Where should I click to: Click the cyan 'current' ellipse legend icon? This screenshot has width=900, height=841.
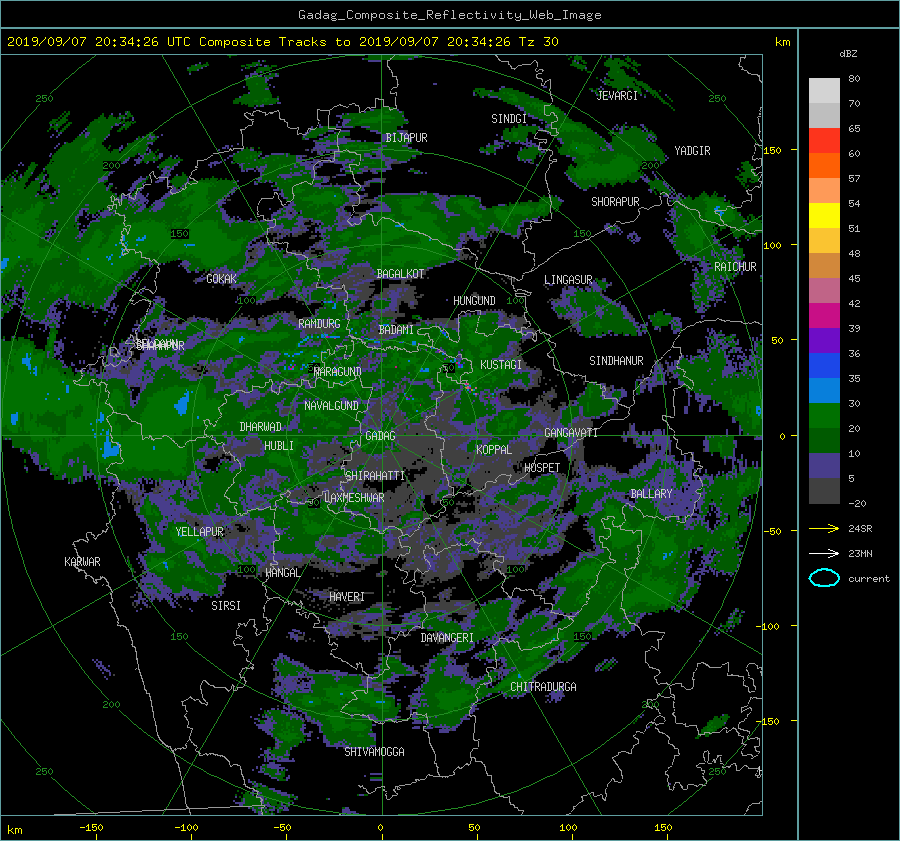pyautogui.click(x=824, y=578)
